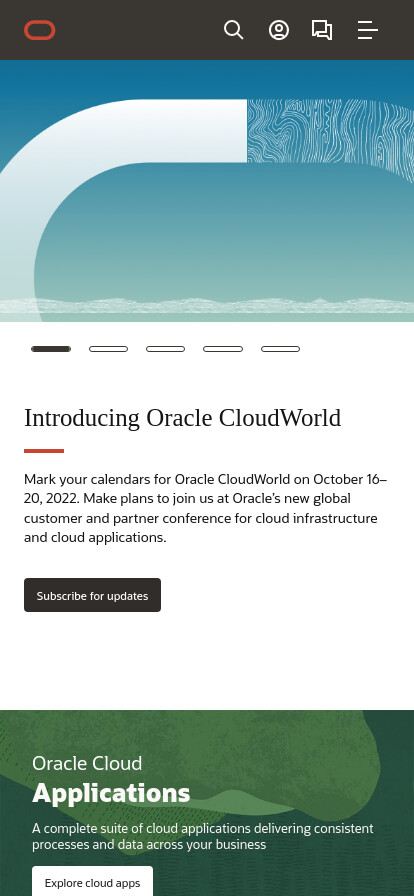Screen dimensions: 414x896
Task: Switch to the fourth carousel slide indicator
Action: tap(223, 349)
